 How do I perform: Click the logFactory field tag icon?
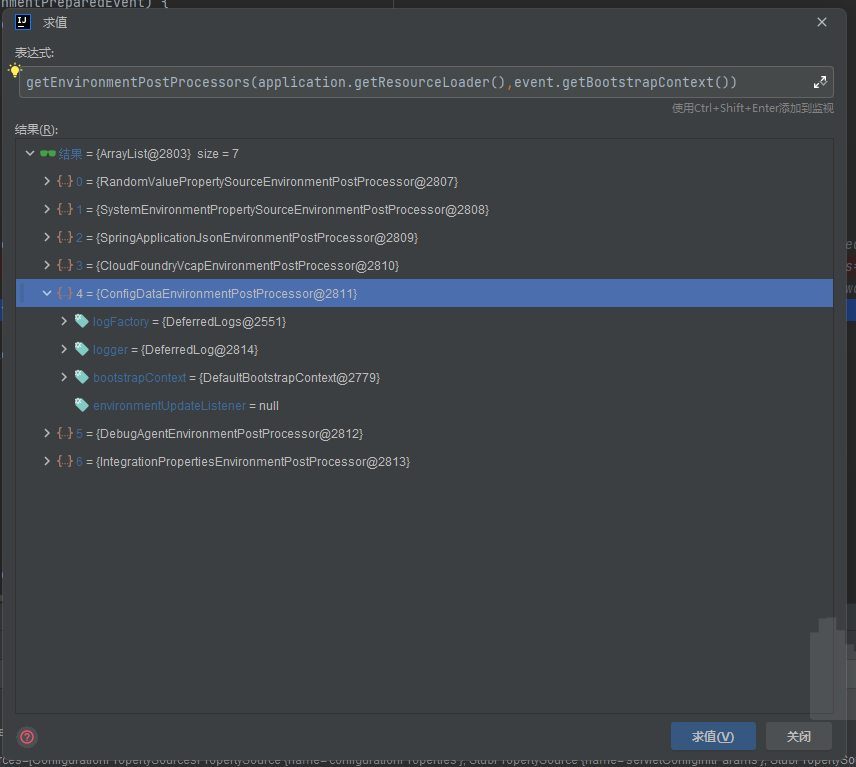pyautogui.click(x=82, y=321)
